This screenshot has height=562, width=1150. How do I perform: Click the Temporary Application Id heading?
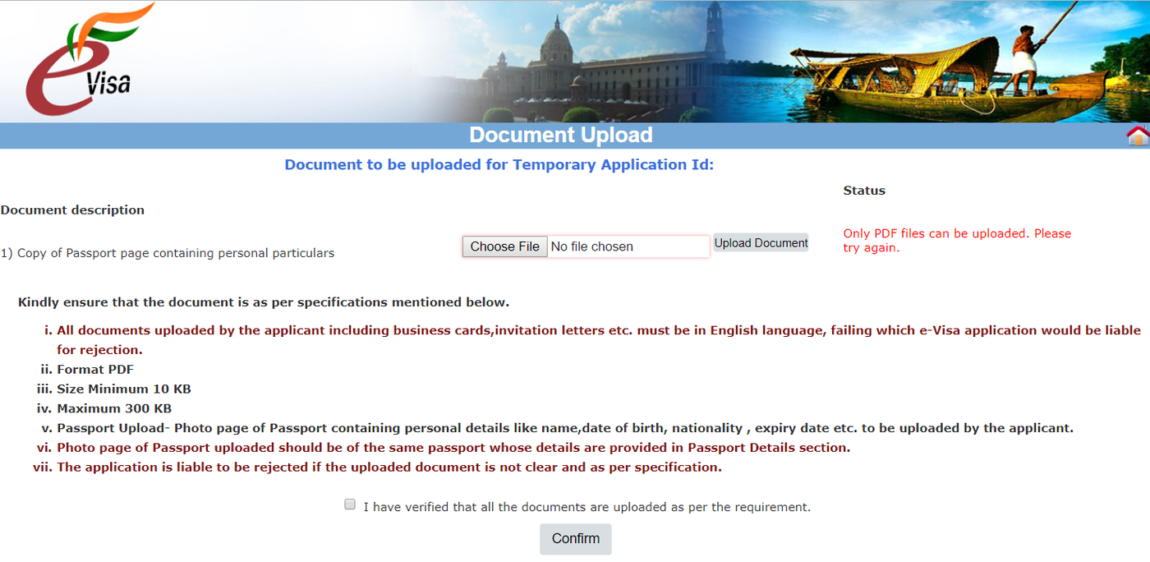tap(499, 165)
